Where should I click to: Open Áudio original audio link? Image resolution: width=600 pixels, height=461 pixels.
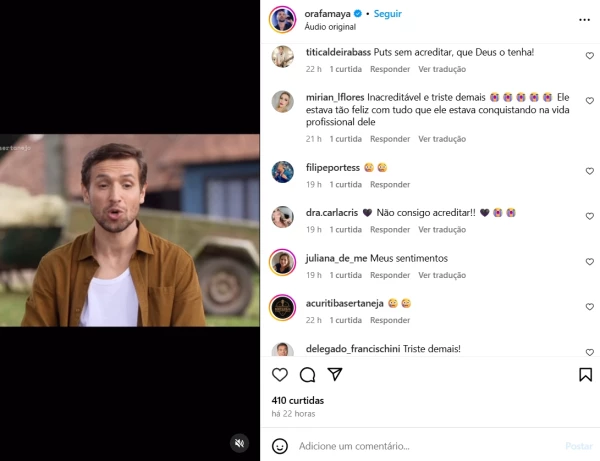point(331,27)
